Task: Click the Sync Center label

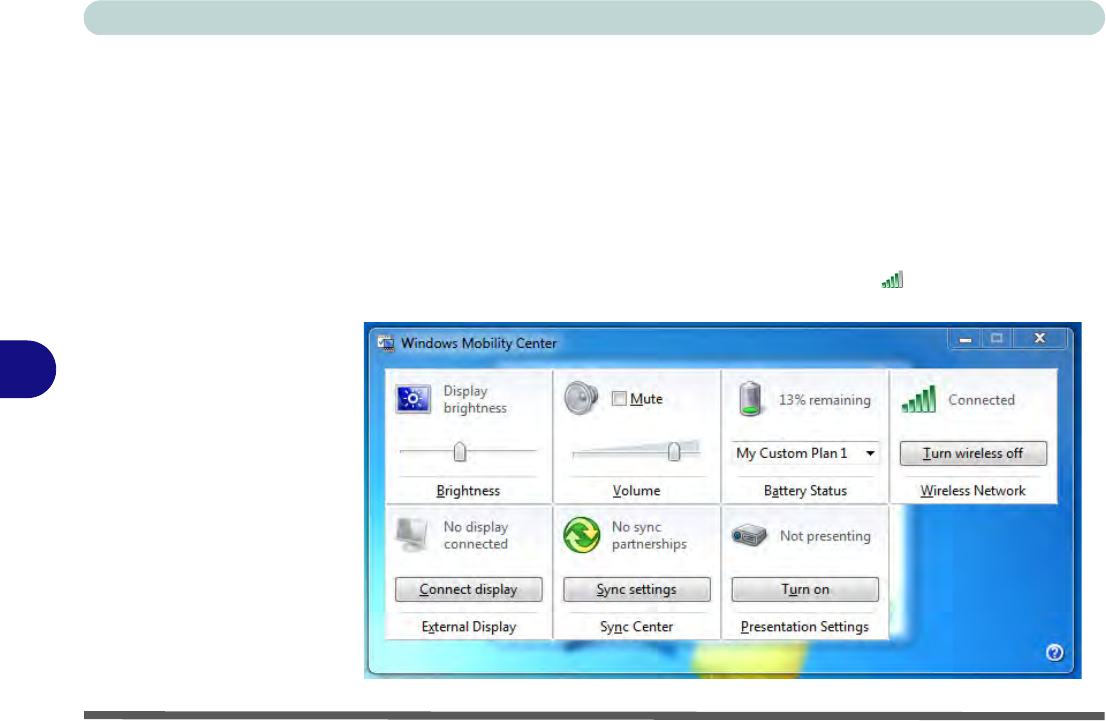Action: pos(636,626)
